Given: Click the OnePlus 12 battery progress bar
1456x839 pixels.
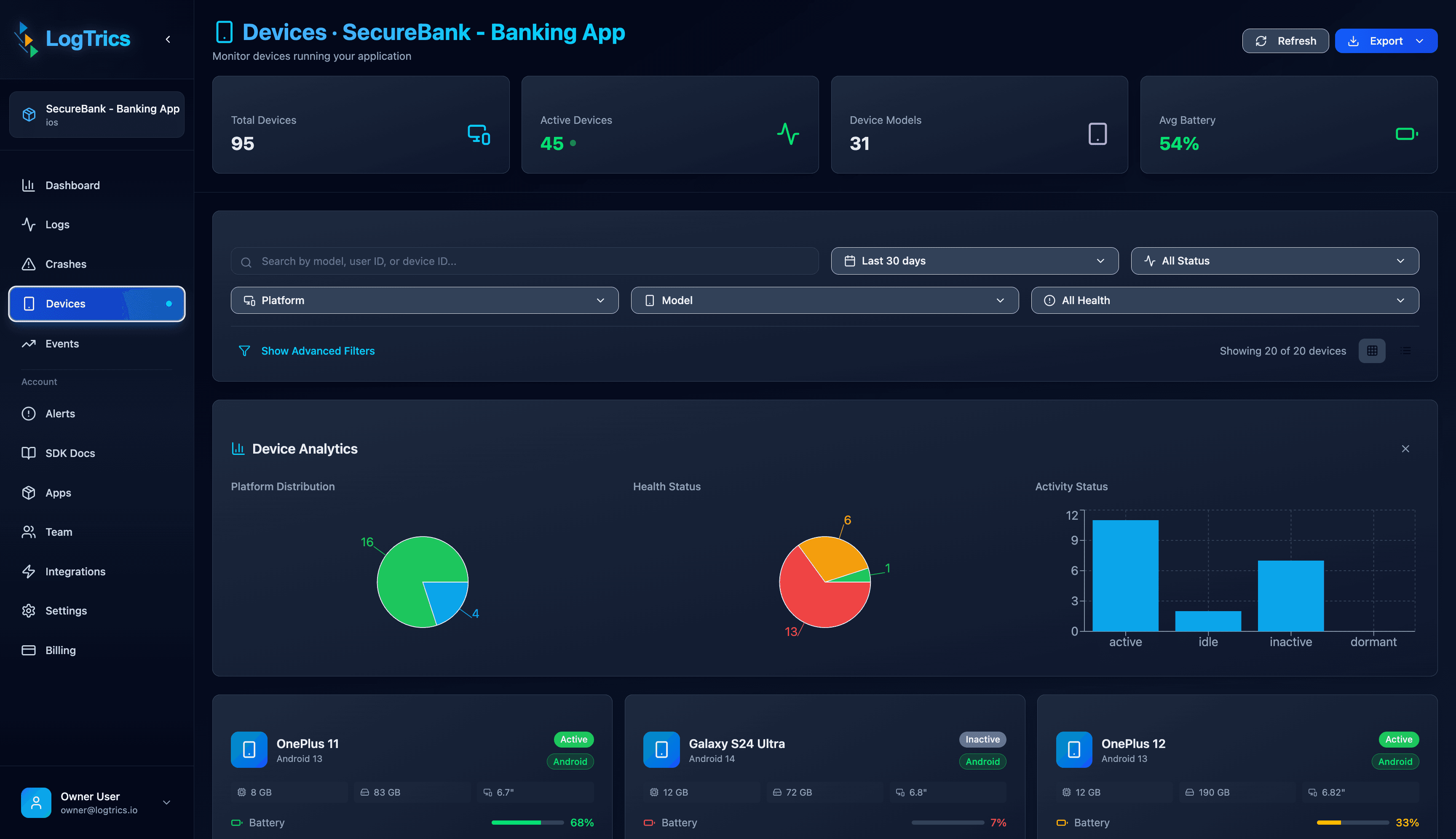Looking at the screenshot, I should coord(1352,823).
